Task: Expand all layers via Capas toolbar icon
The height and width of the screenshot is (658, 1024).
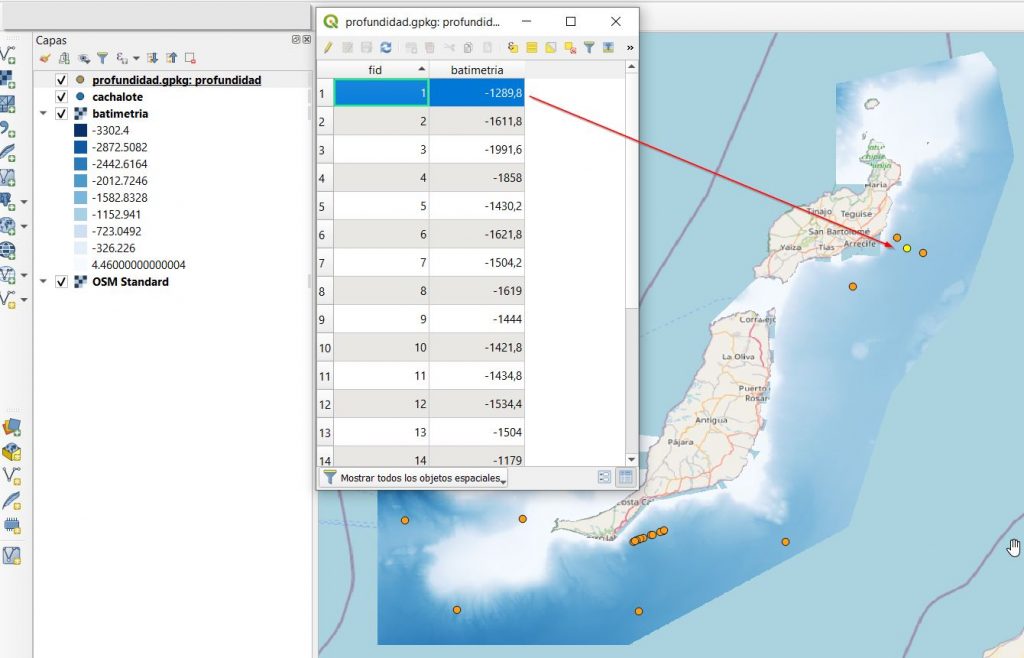Action: [153, 58]
